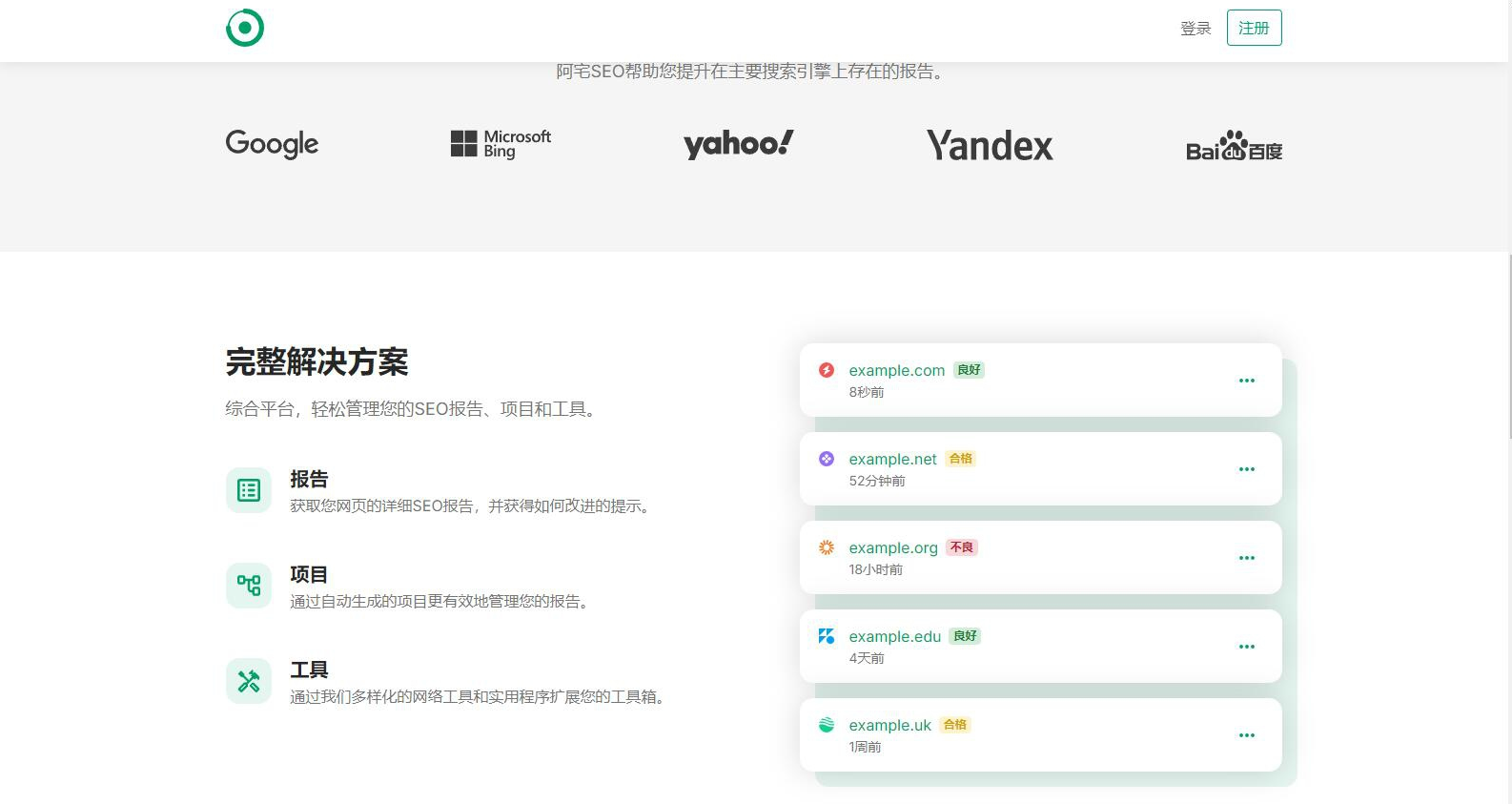This screenshot has width=1512, height=804.
Task: Click the Microsoft Bing logo
Action: coord(501,144)
